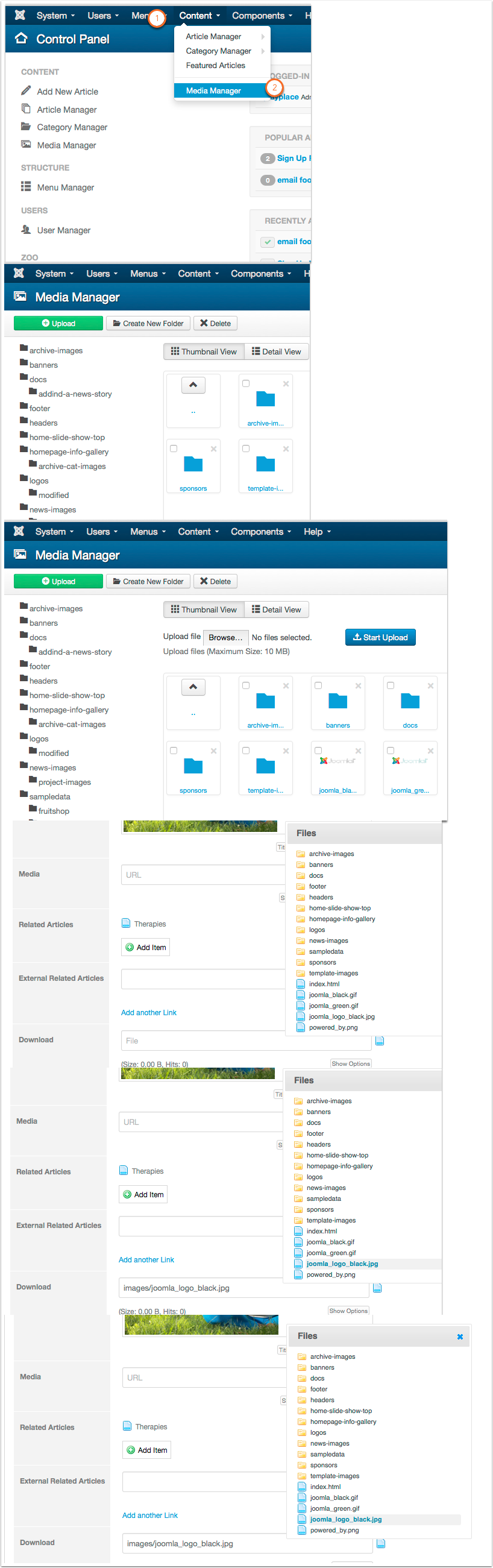Screen dimensions: 493x1568
Task: Click the Start Upload button
Action: point(380,637)
